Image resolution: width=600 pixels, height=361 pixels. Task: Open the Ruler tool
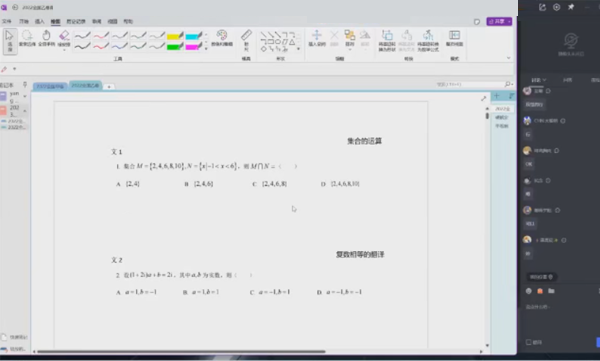(x=246, y=40)
